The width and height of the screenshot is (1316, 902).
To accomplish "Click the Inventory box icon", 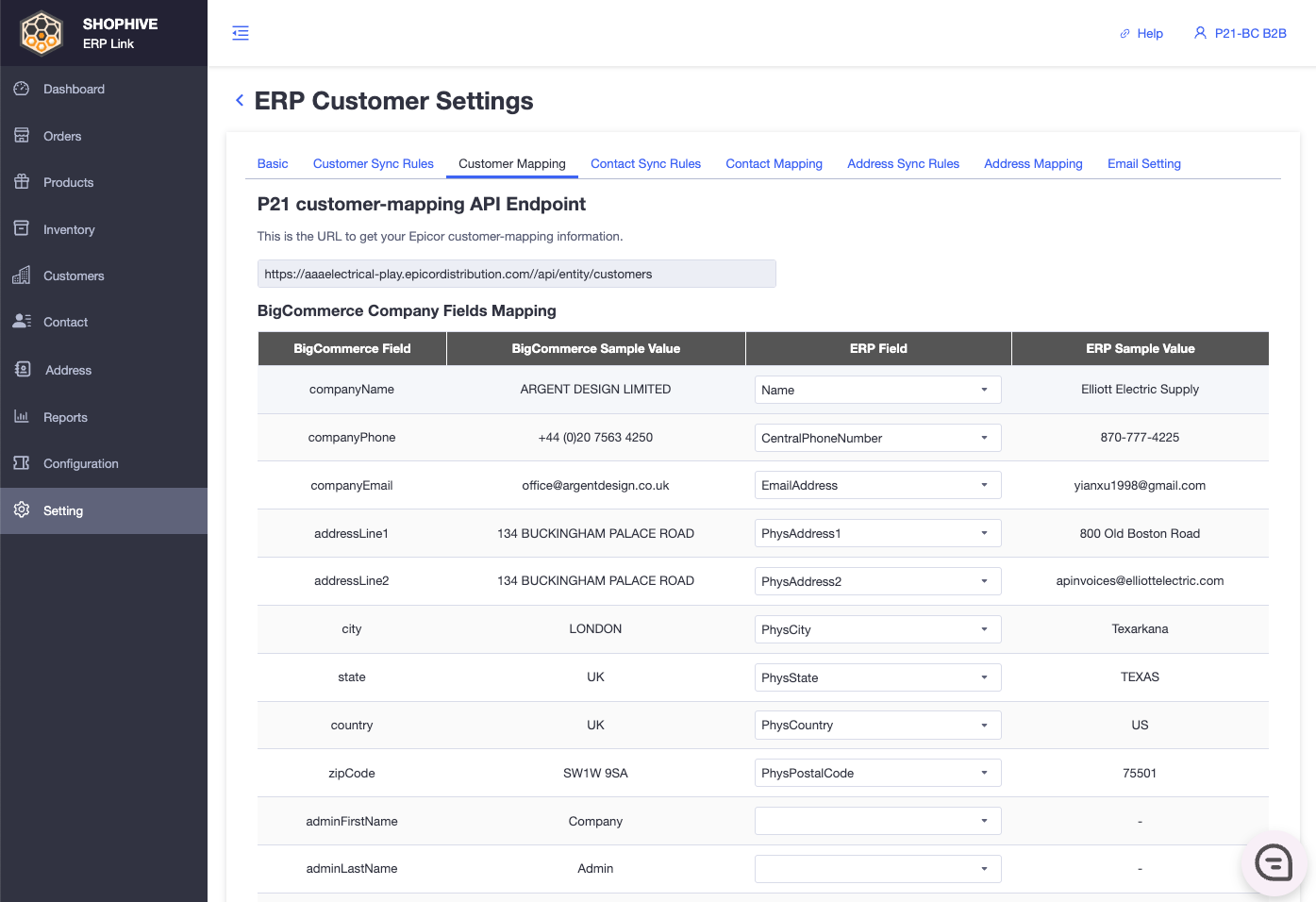I will tap(22, 228).
